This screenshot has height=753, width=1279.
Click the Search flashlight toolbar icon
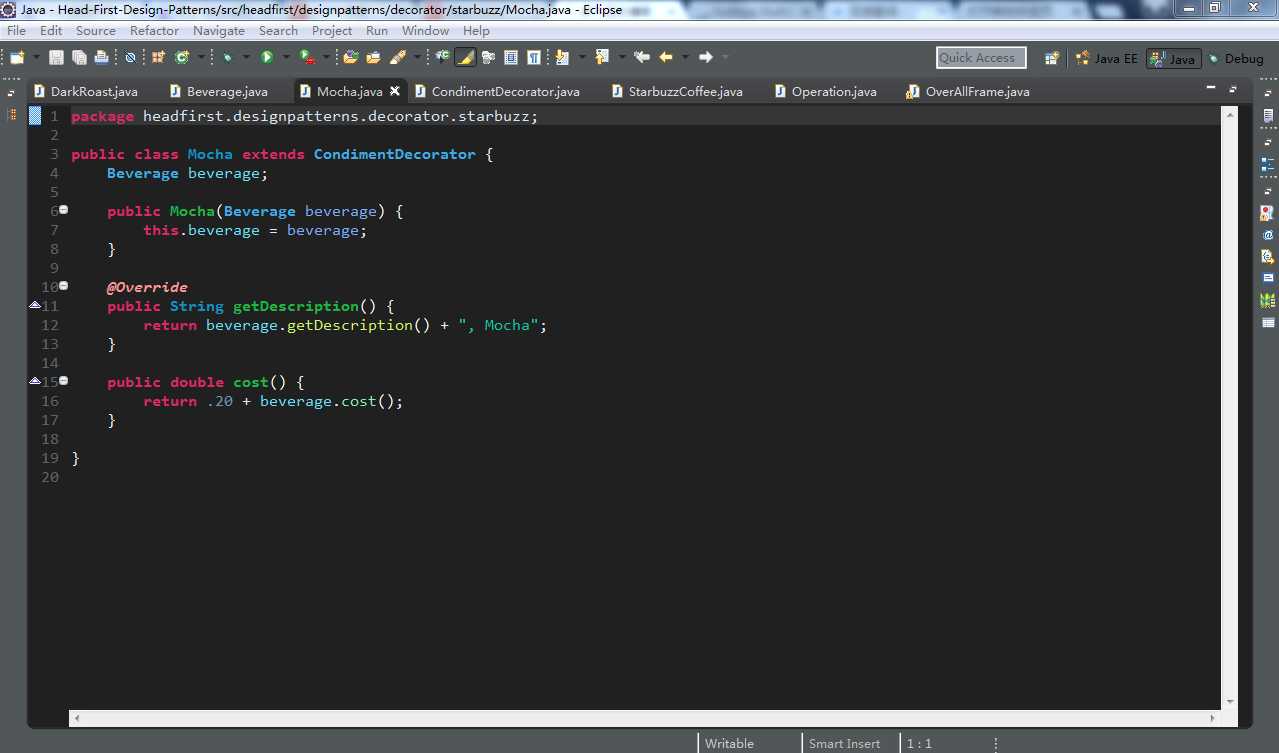click(398, 58)
